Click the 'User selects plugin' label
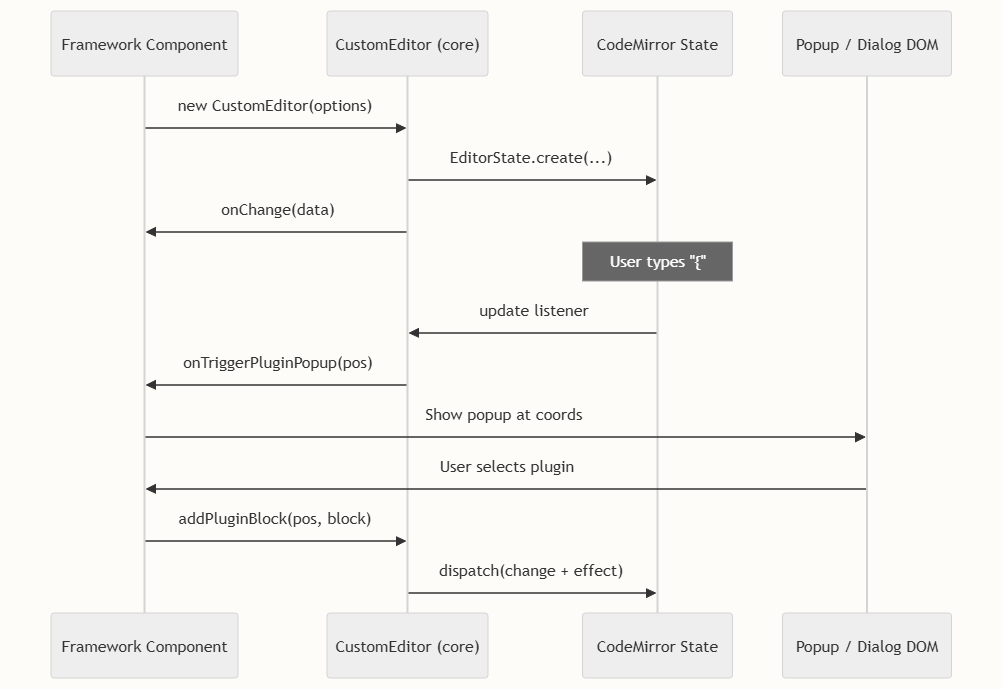The image size is (1002, 689). click(x=506, y=467)
